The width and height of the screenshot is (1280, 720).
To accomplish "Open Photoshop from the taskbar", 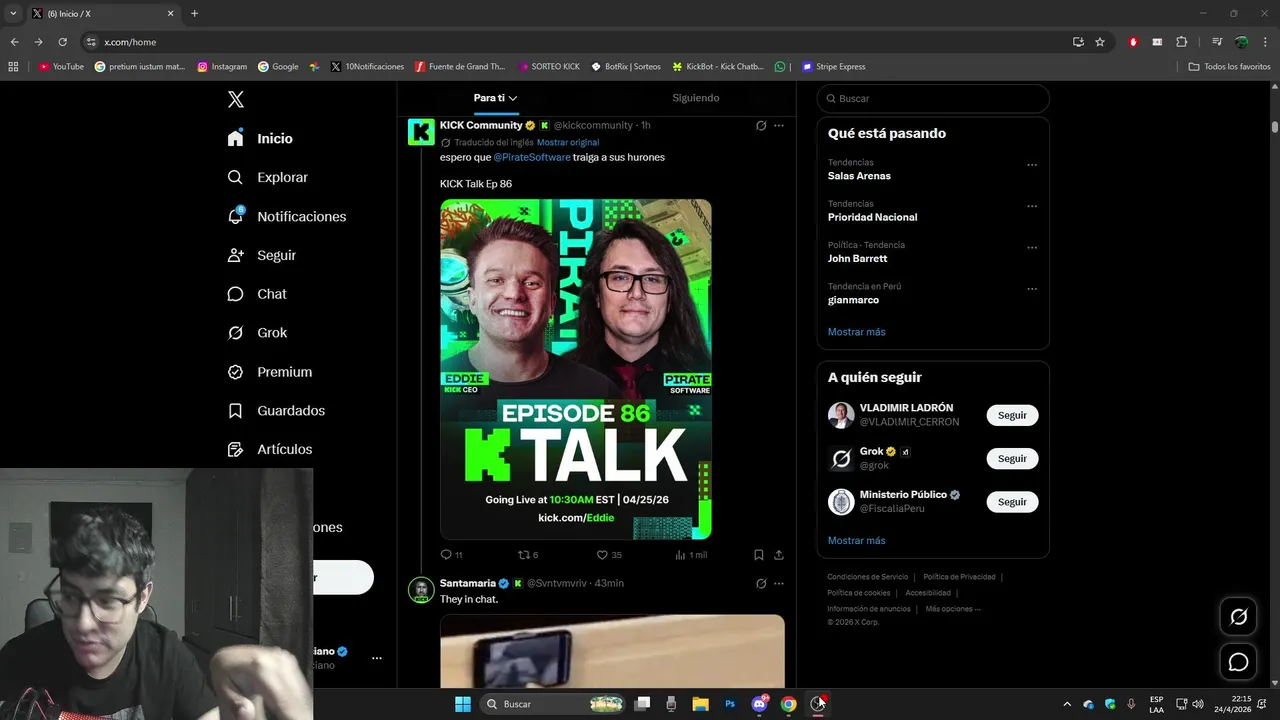I will point(730,704).
